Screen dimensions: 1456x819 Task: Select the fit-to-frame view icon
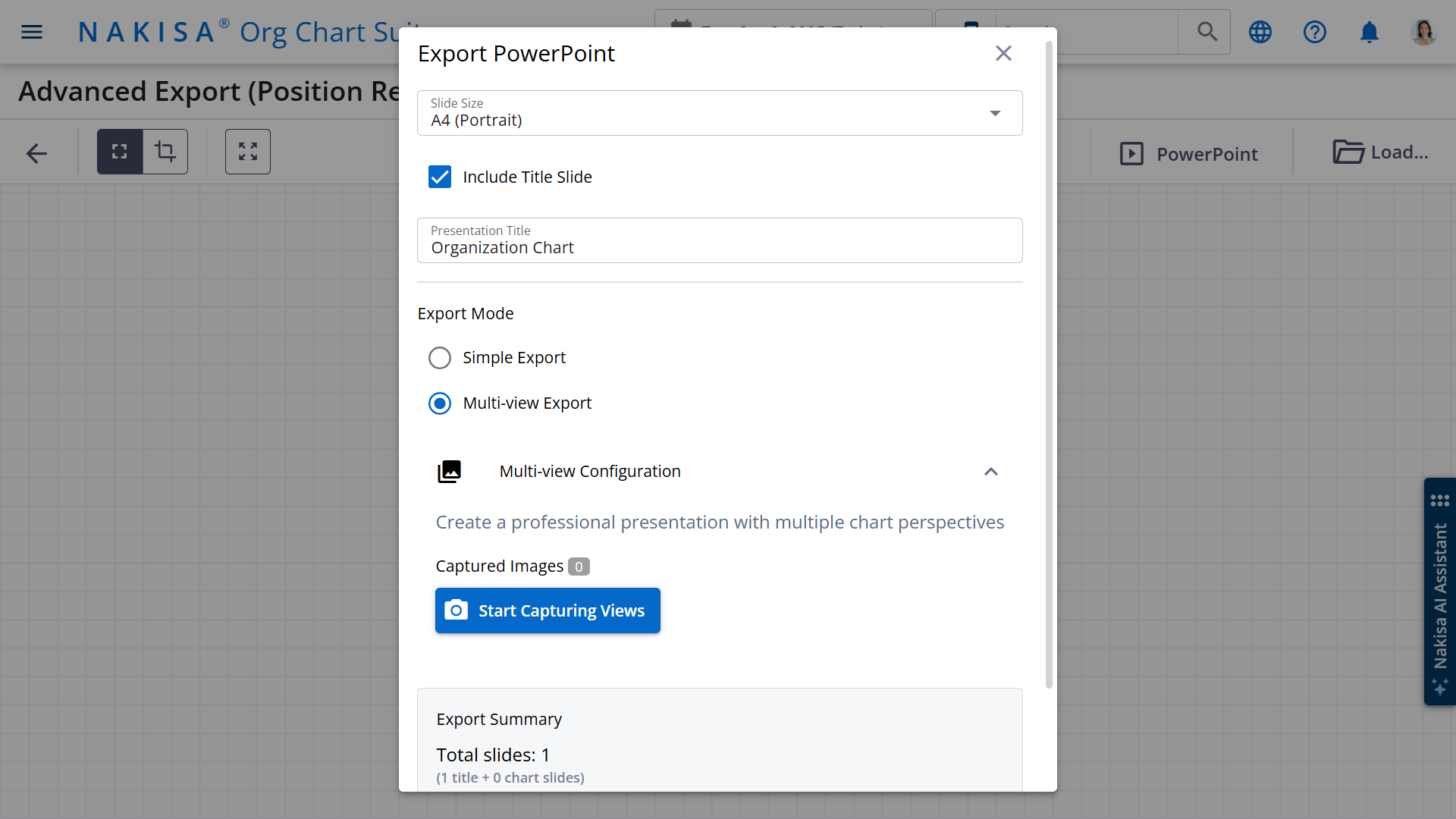click(120, 152)
